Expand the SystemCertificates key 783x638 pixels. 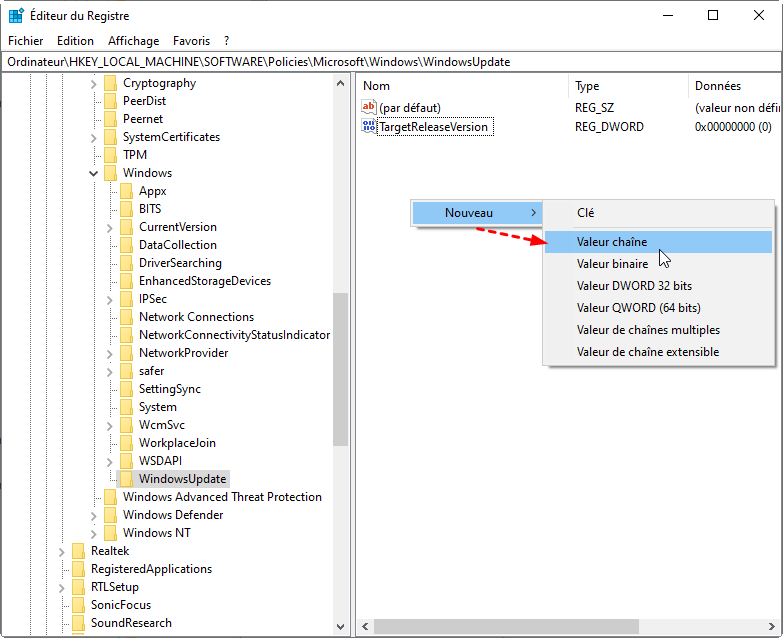93,138
